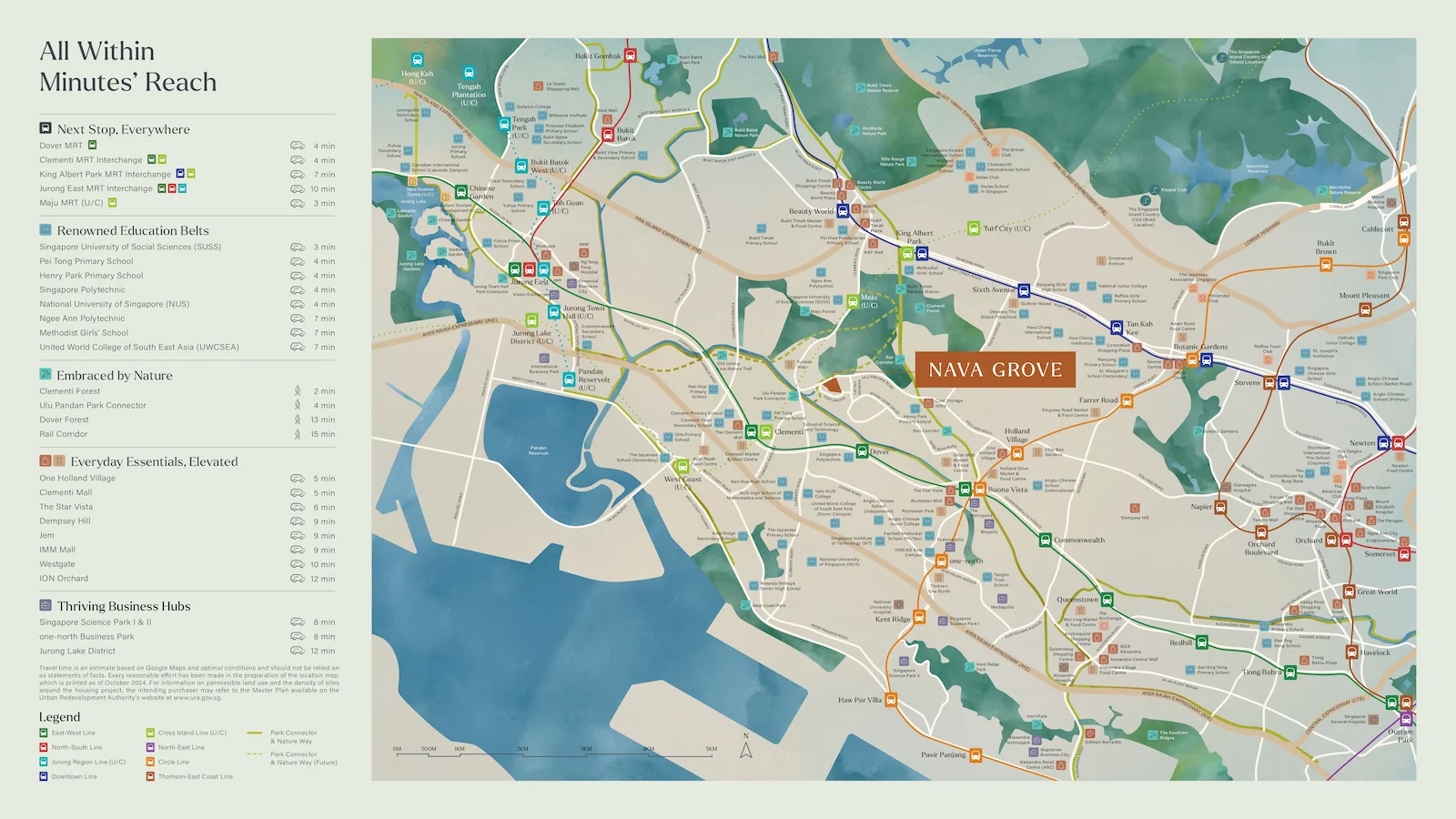Click the Cross Island Line legend icon
Screen dimensions: 1456x819
150,733
